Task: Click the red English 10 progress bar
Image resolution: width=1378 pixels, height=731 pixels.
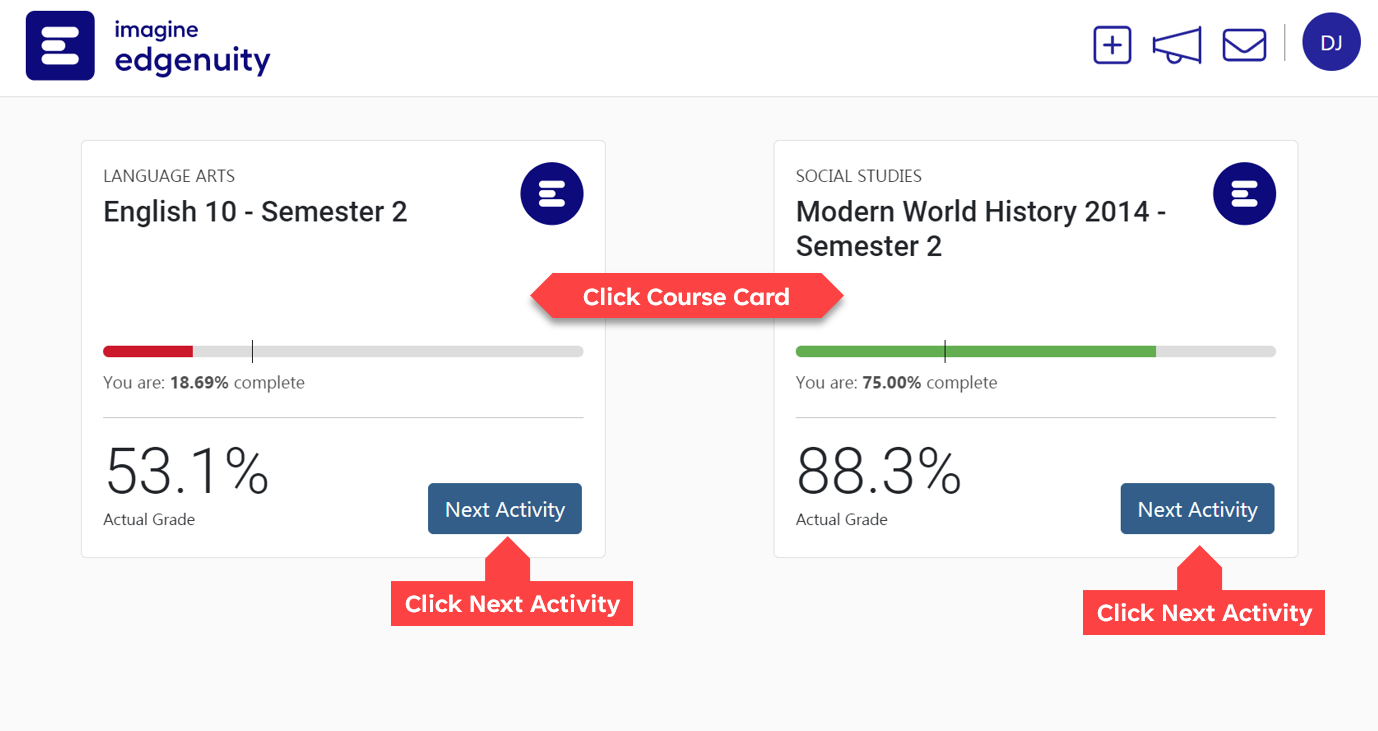Action: tap(343, 351)
